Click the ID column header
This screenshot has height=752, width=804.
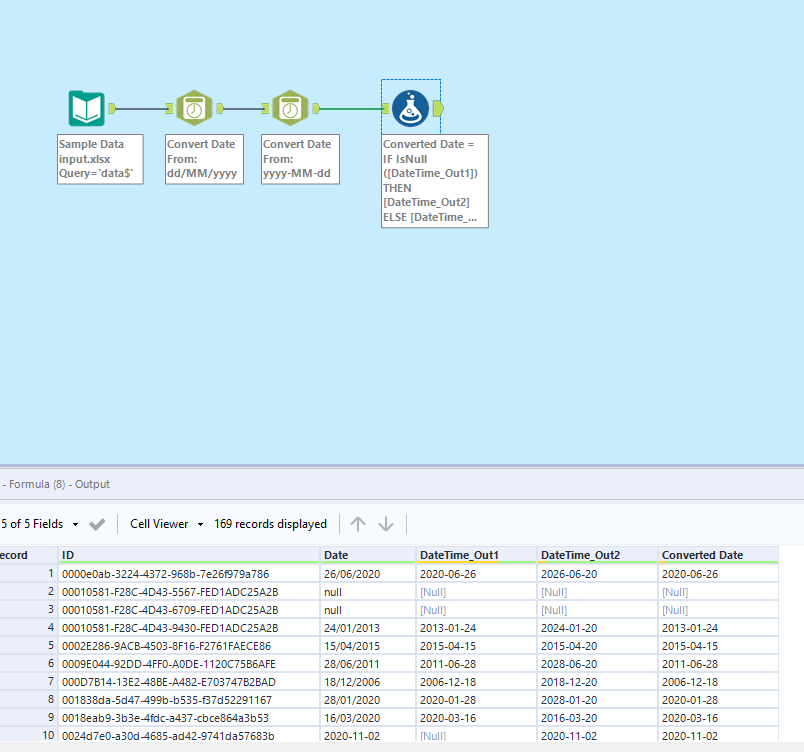189,555
